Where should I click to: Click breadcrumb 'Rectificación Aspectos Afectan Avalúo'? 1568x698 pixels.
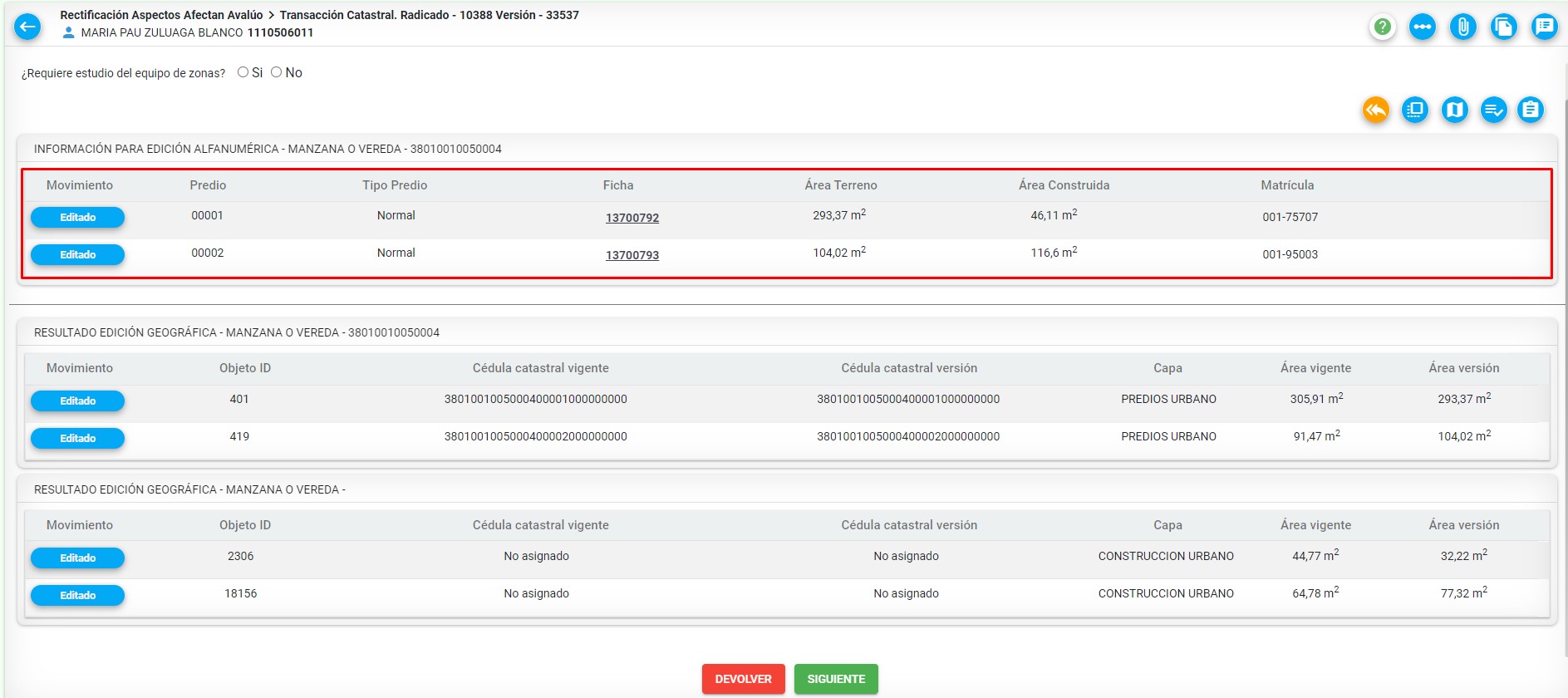(161, 15)
